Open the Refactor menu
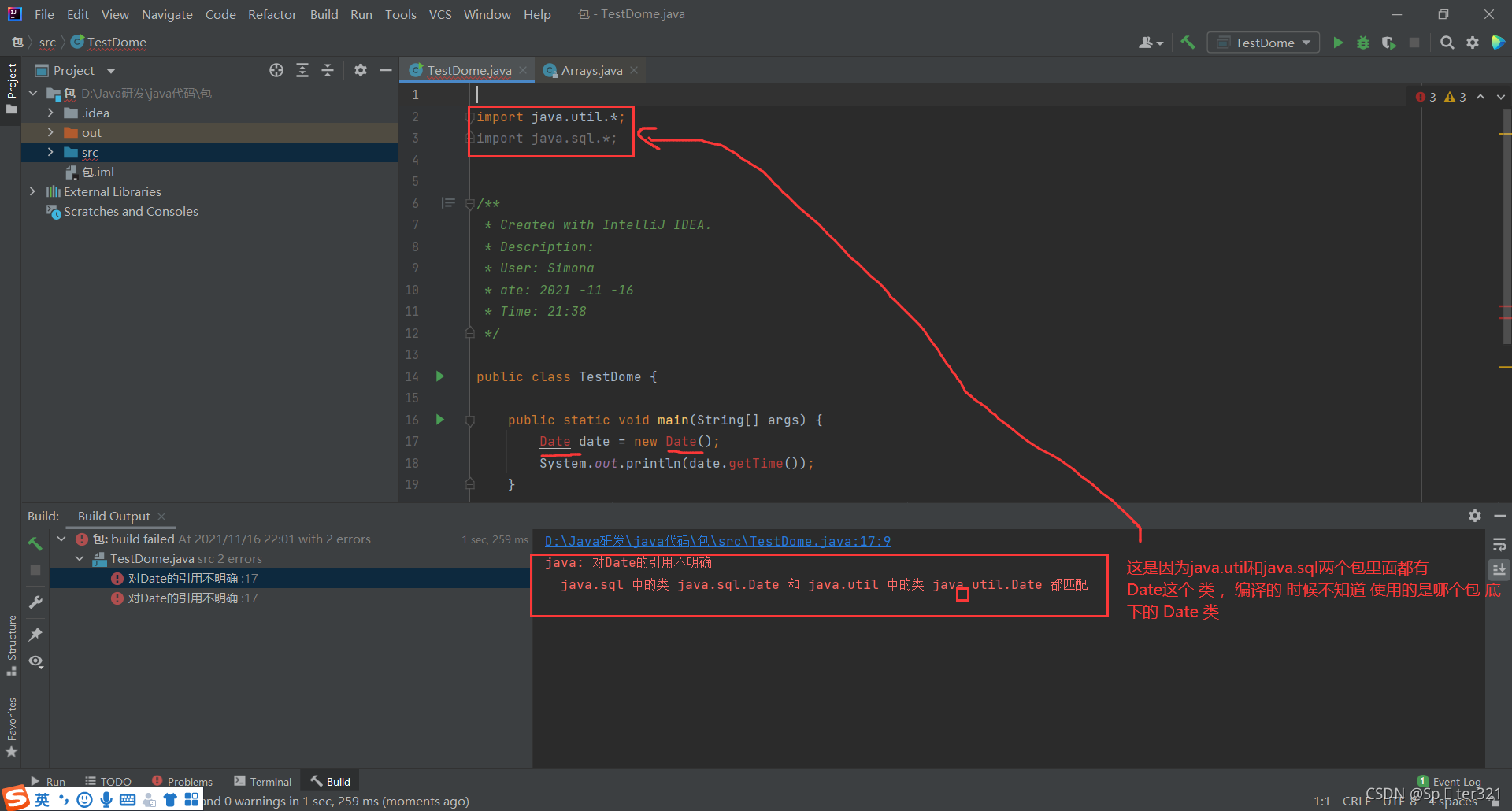Image resolution: width=1512 pixels, height=811 pixels. [x=272, y=14]
